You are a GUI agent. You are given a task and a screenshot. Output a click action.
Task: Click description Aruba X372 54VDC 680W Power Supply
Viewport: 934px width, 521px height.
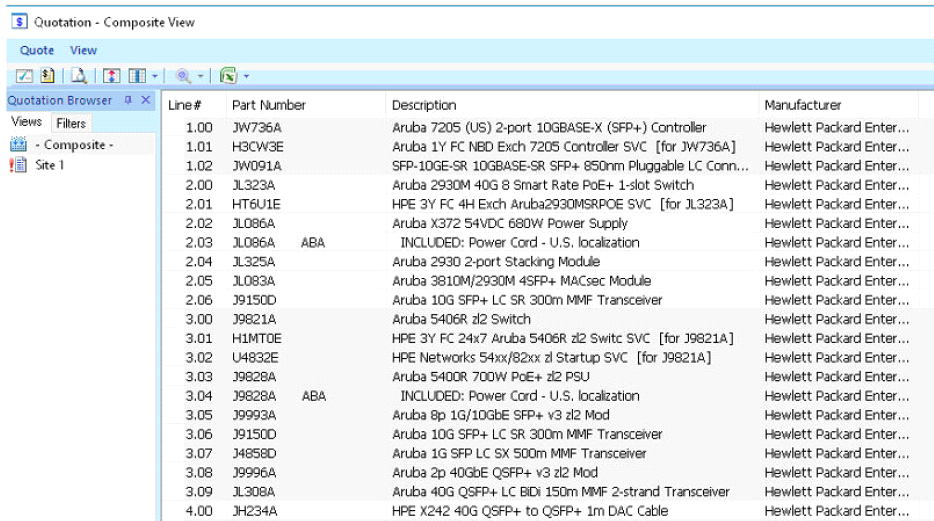click(x=509, y=223)
